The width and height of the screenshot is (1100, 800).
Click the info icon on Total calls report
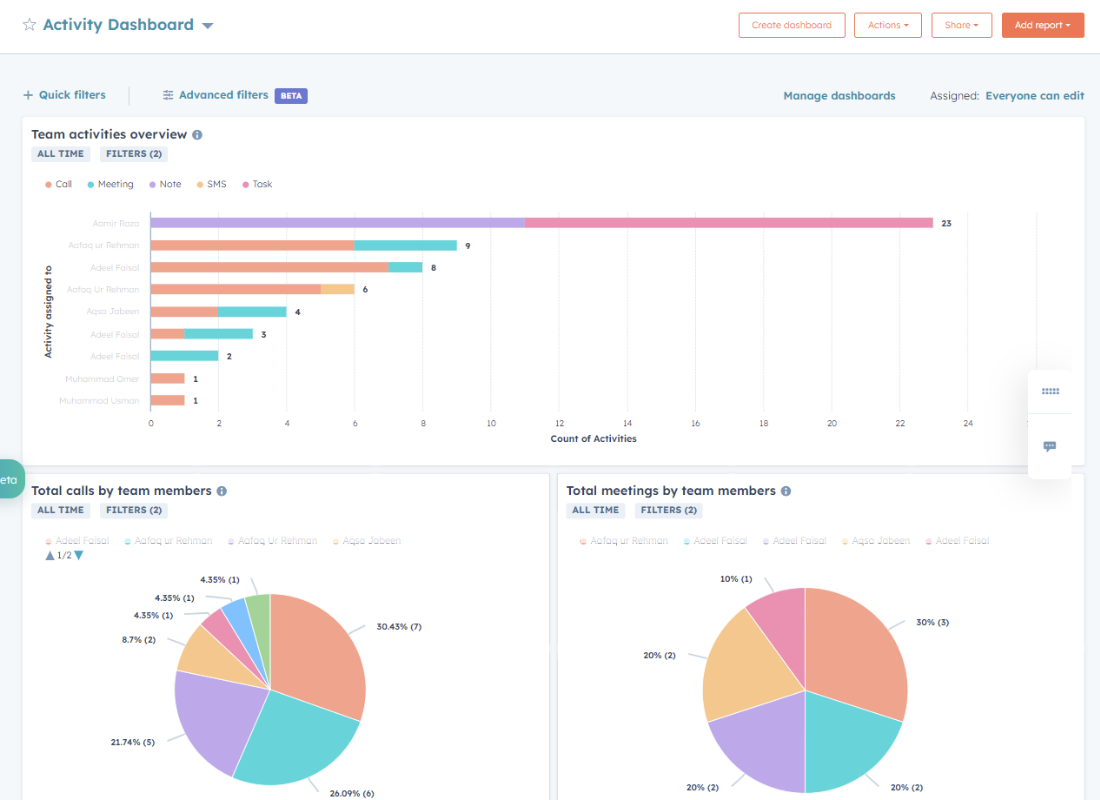click(x=222, y=491)
